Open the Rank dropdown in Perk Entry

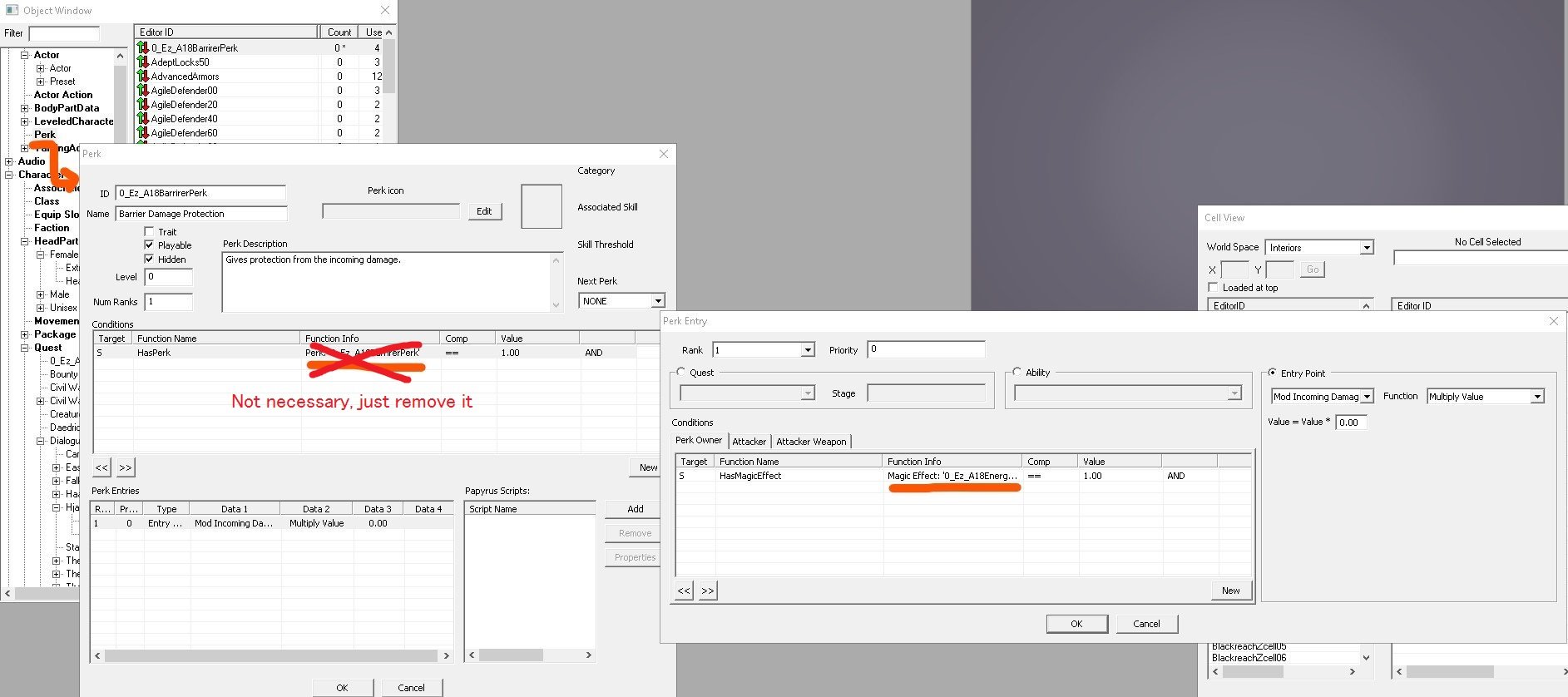pyautogui.click(x=808, y=350)
